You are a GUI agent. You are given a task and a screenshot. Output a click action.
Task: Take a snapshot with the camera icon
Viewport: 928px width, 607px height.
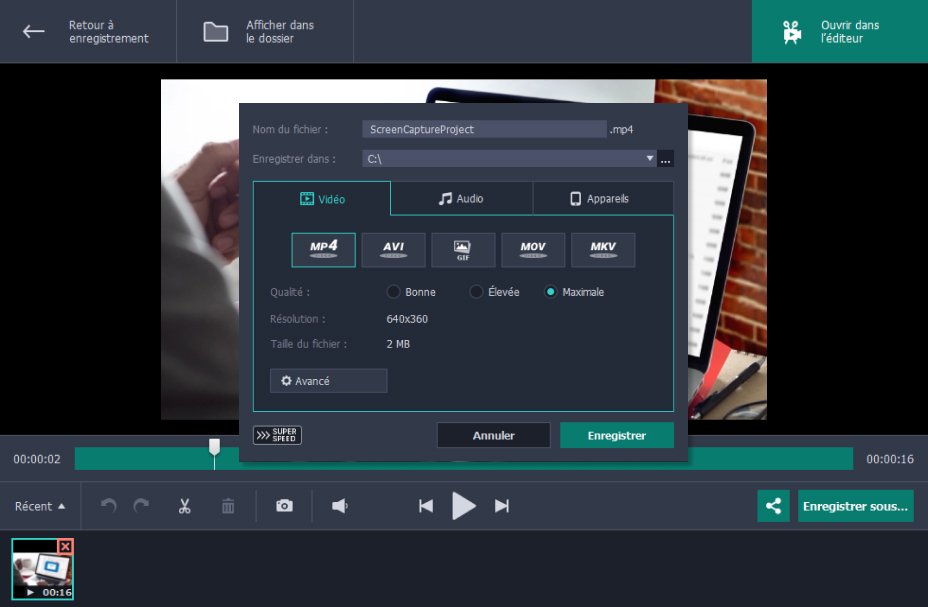click(284, 506)
